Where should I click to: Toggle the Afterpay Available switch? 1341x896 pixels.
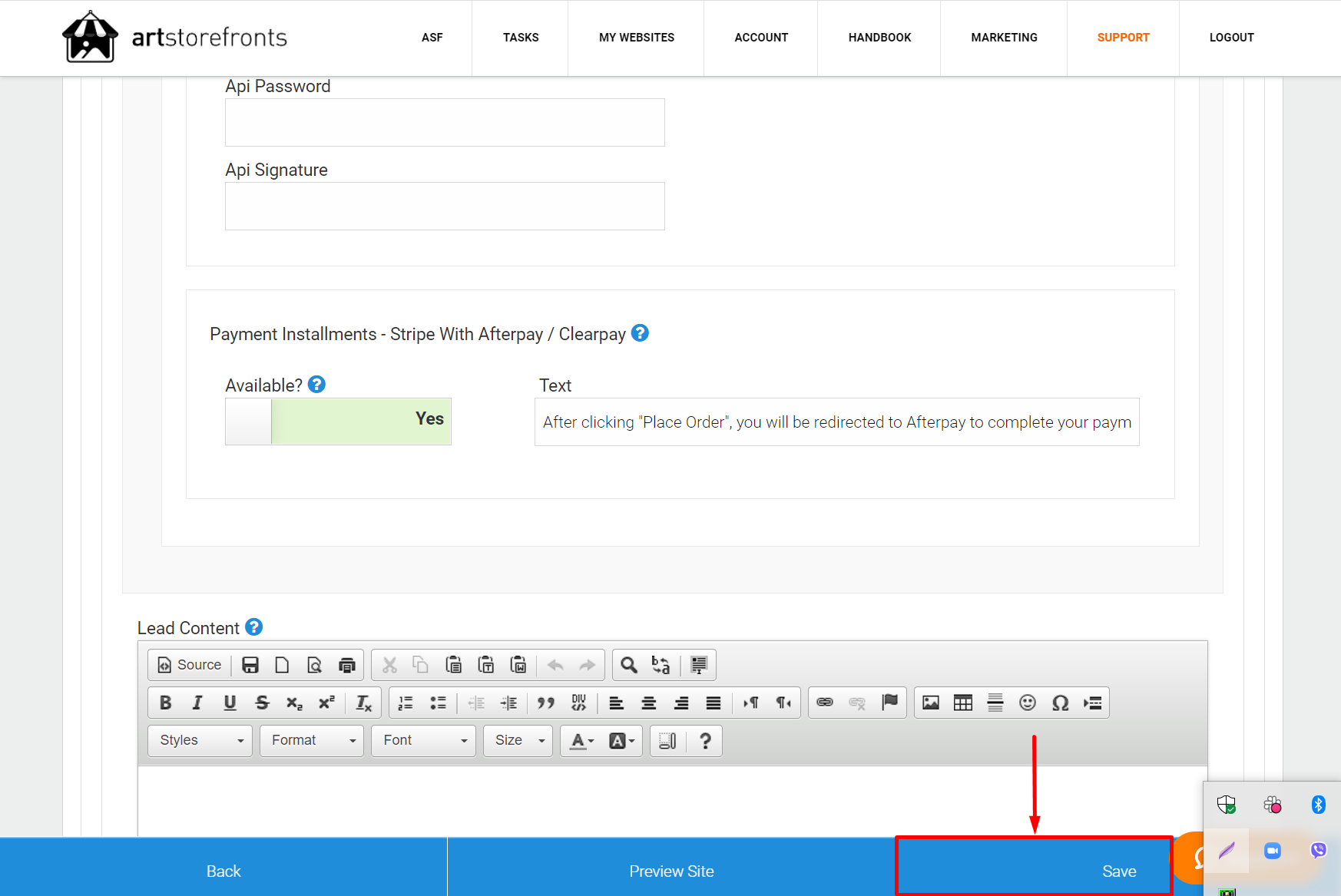click(338, 421)
